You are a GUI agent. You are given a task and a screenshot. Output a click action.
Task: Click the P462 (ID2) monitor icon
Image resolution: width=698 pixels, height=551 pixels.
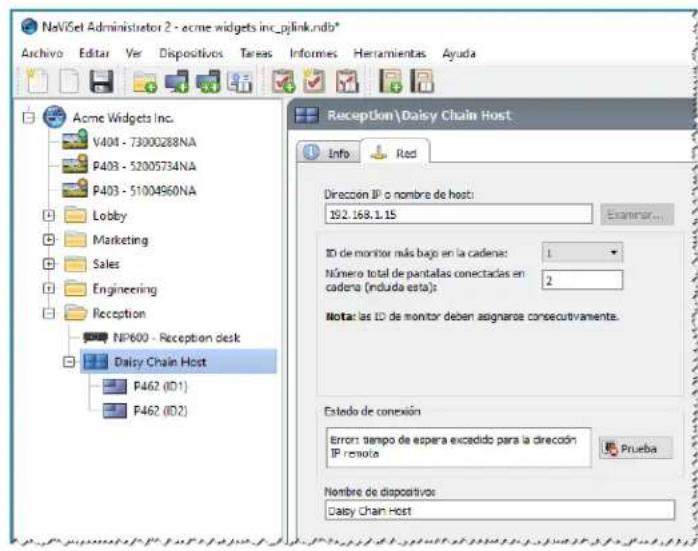[x=114, y=410]
